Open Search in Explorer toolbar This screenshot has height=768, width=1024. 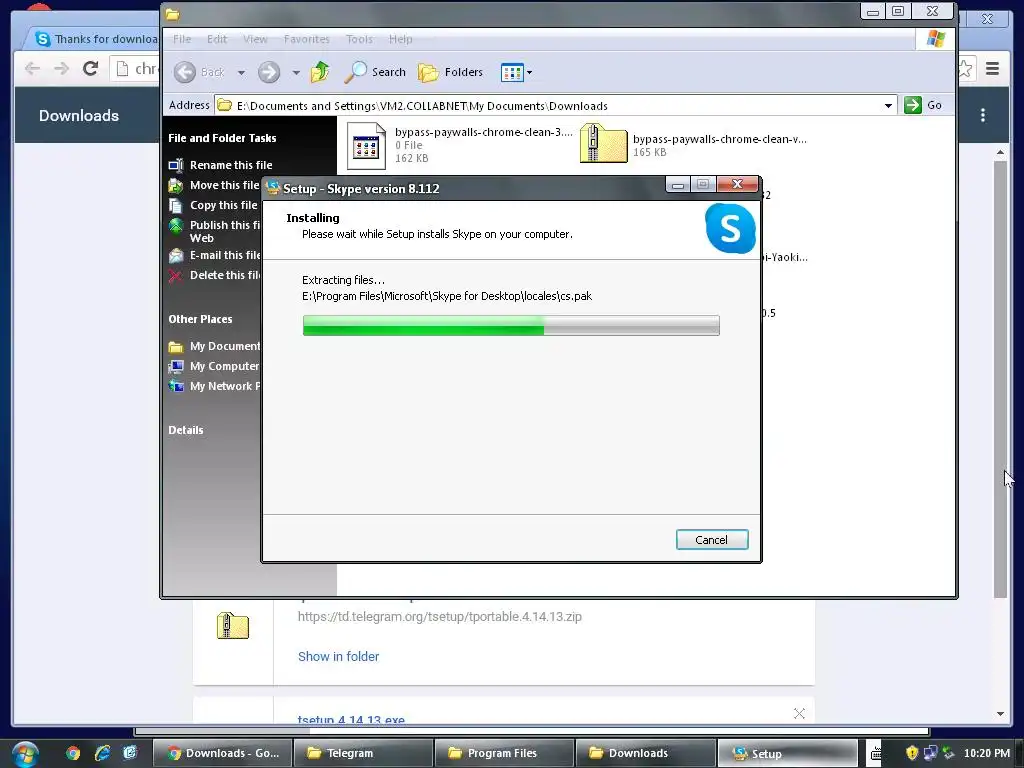376,72
